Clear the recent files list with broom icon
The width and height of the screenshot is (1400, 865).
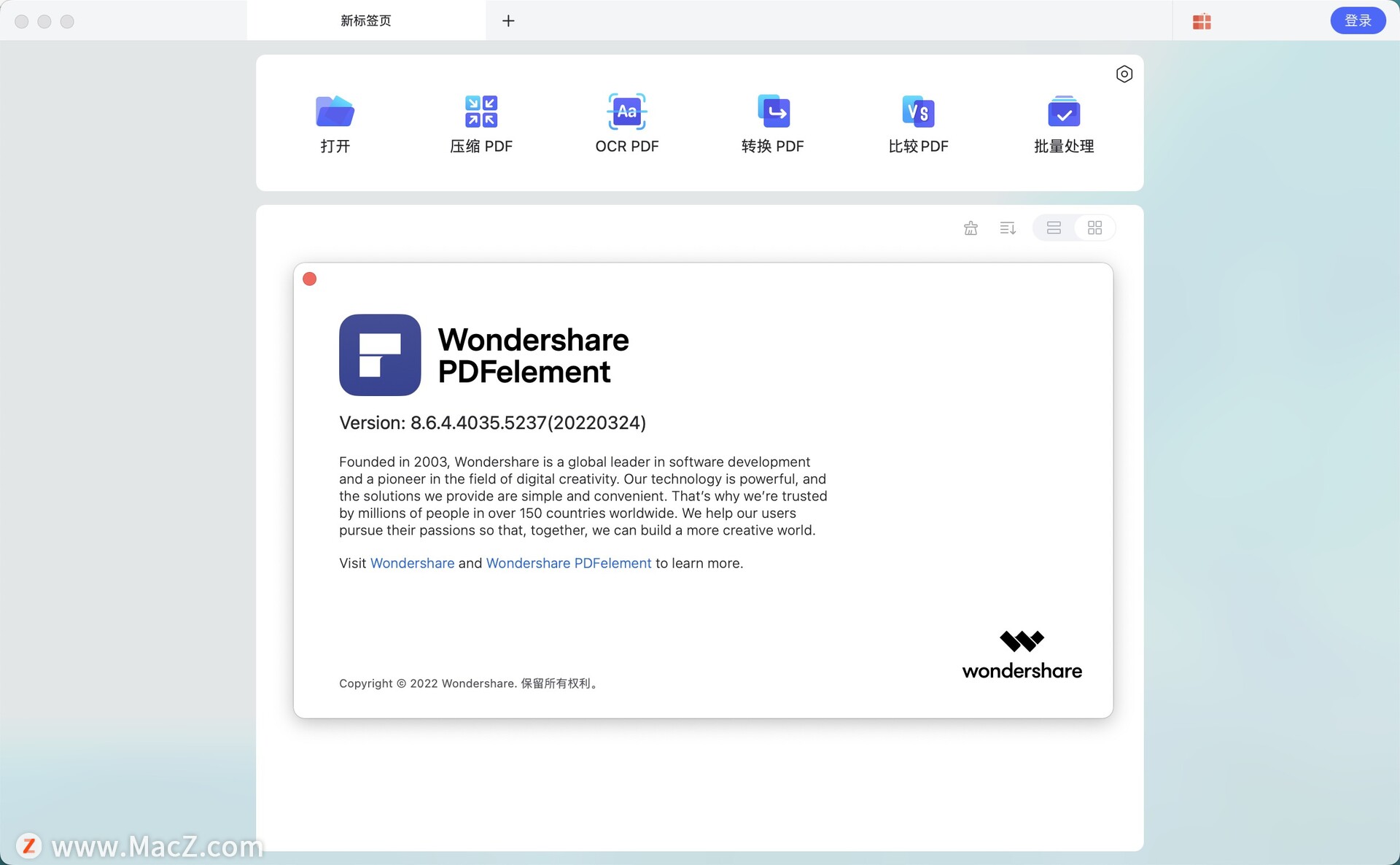point(971,228)
